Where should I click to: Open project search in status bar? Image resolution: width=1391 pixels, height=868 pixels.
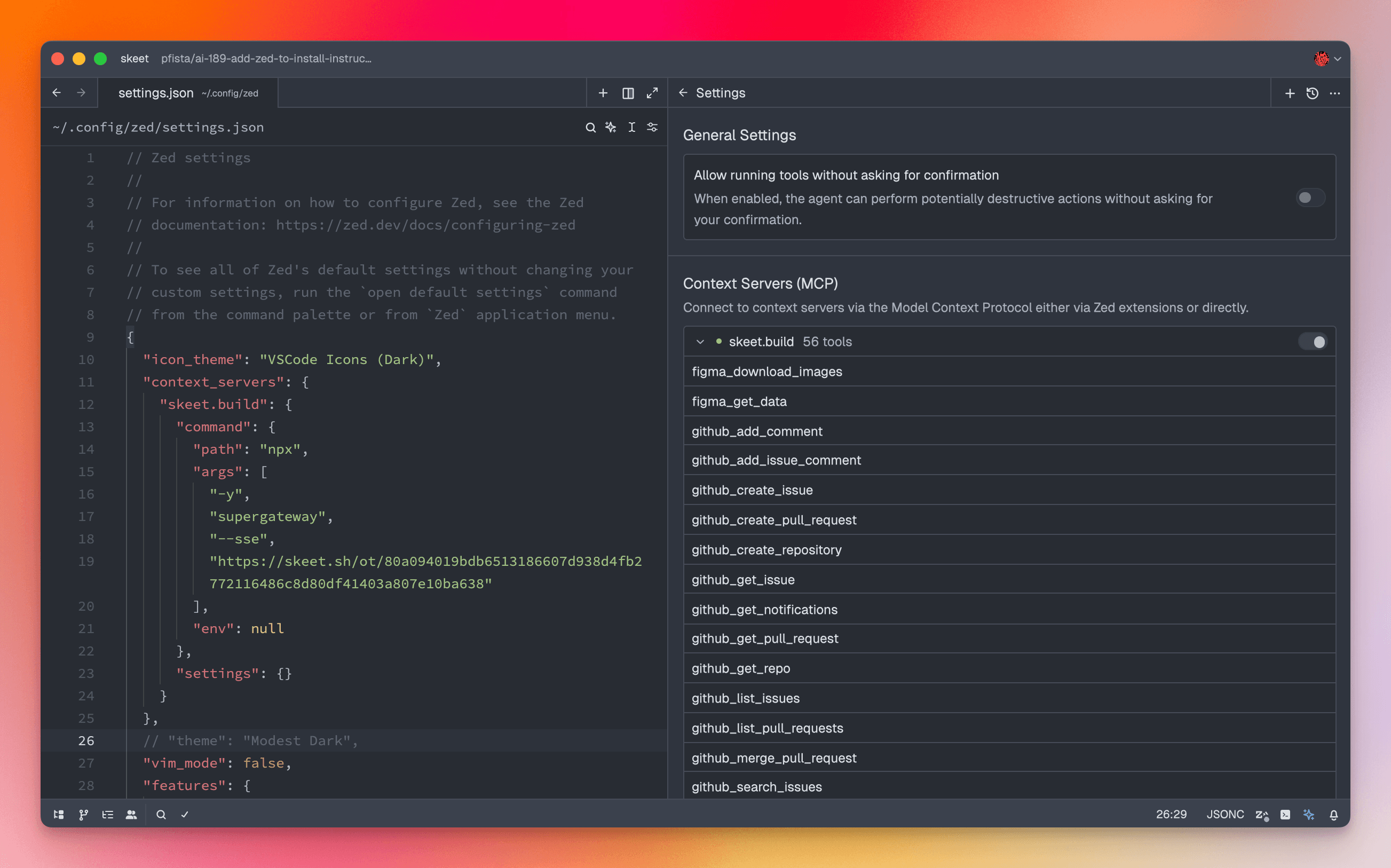pos(161,814)
